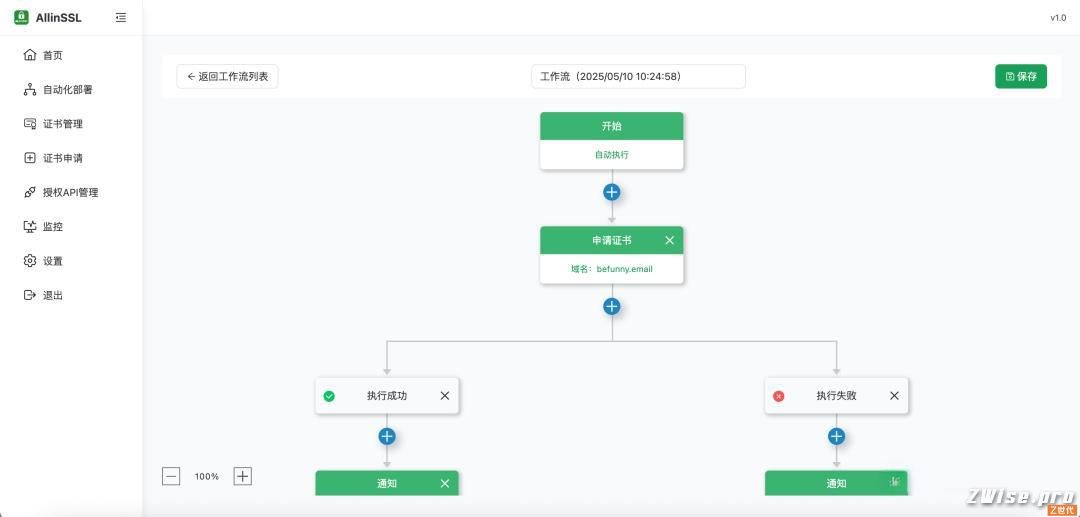The image size is (1080, 517).
Task: Select the 申请证书 node header
Action: (x=612, y=240)
